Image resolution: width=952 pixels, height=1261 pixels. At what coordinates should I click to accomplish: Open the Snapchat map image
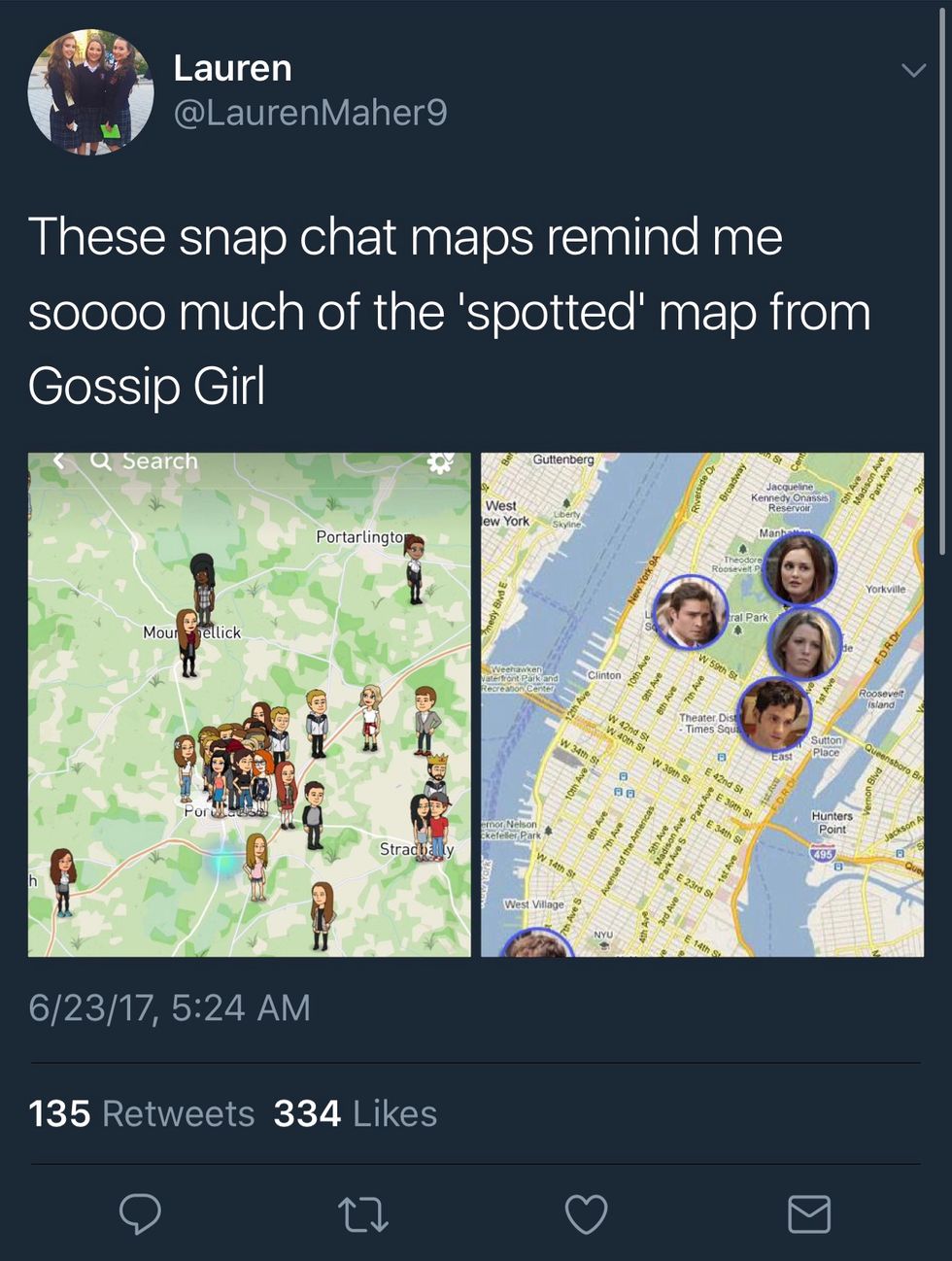pyautogui.click(x=250, y=704)
